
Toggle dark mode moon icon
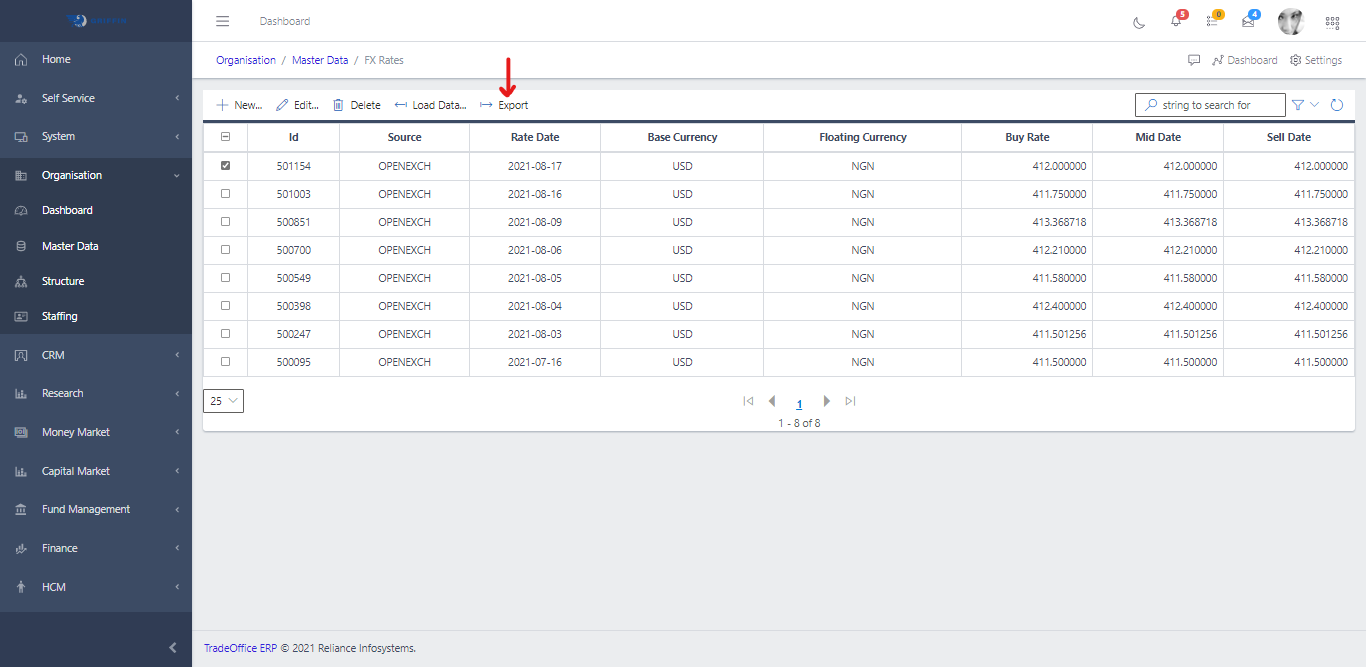1139,22
